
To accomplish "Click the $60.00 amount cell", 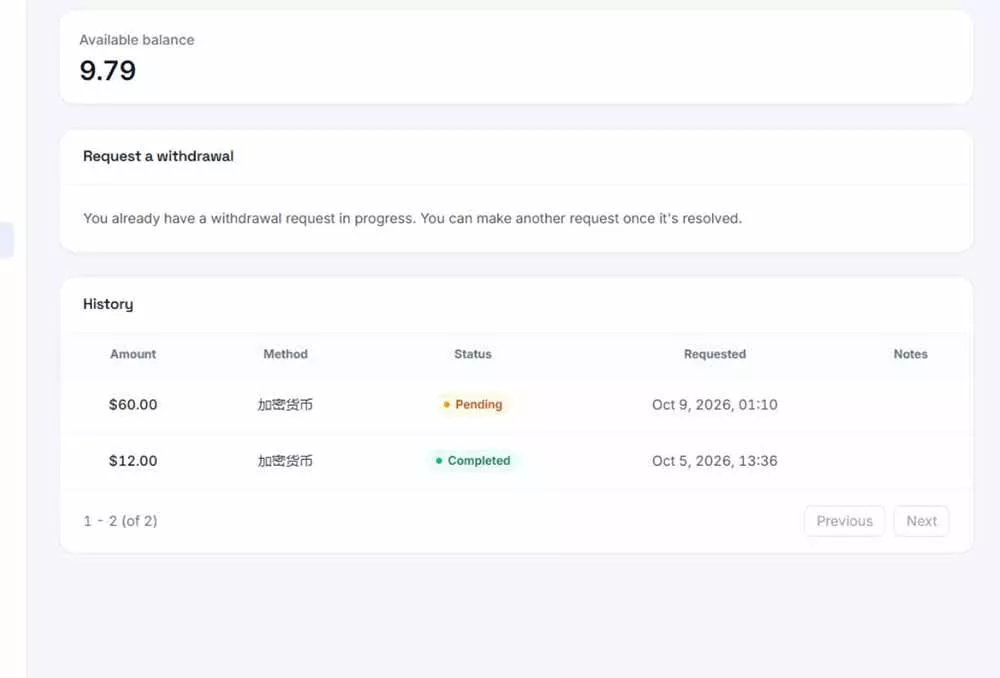I will pyautogui.click(x=133, y=404).
